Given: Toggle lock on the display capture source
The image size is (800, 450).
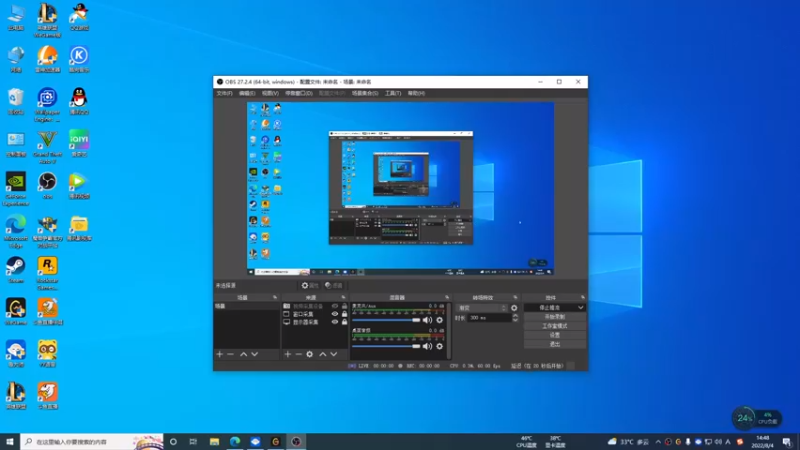Looking at the screenshot, I should coord(344,322).
